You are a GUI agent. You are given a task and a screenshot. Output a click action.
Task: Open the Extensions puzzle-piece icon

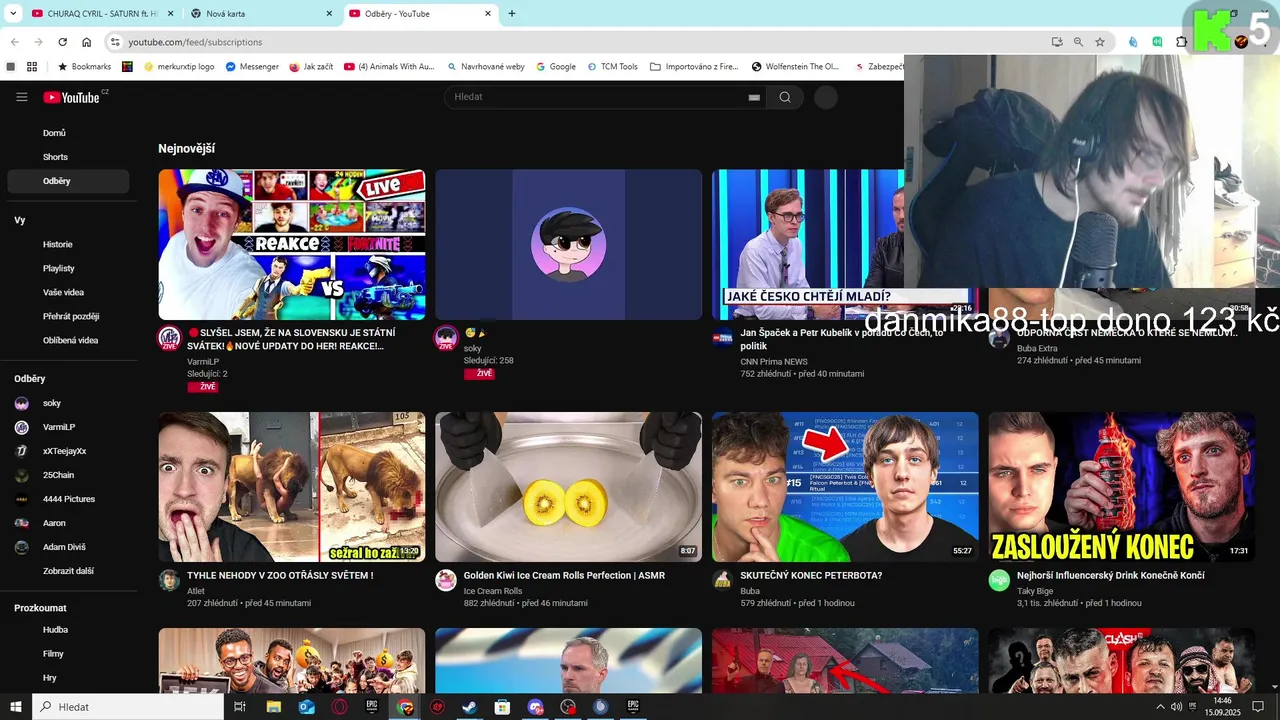tap(1182, 42)
